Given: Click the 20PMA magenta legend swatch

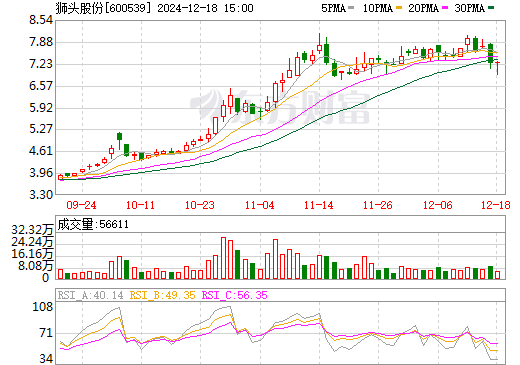Looking at the screenshot, I should 445,8.
